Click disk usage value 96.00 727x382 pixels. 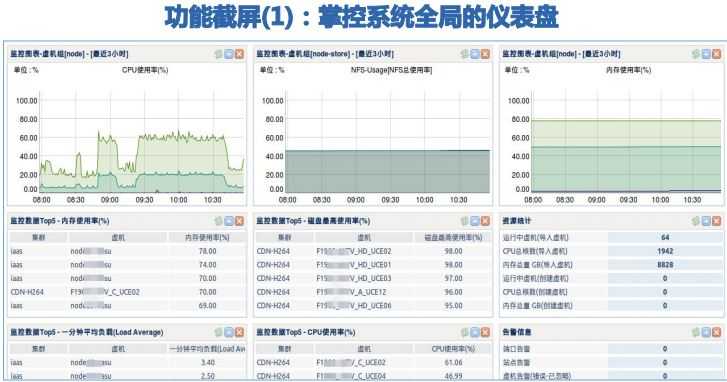click(453, 292)
